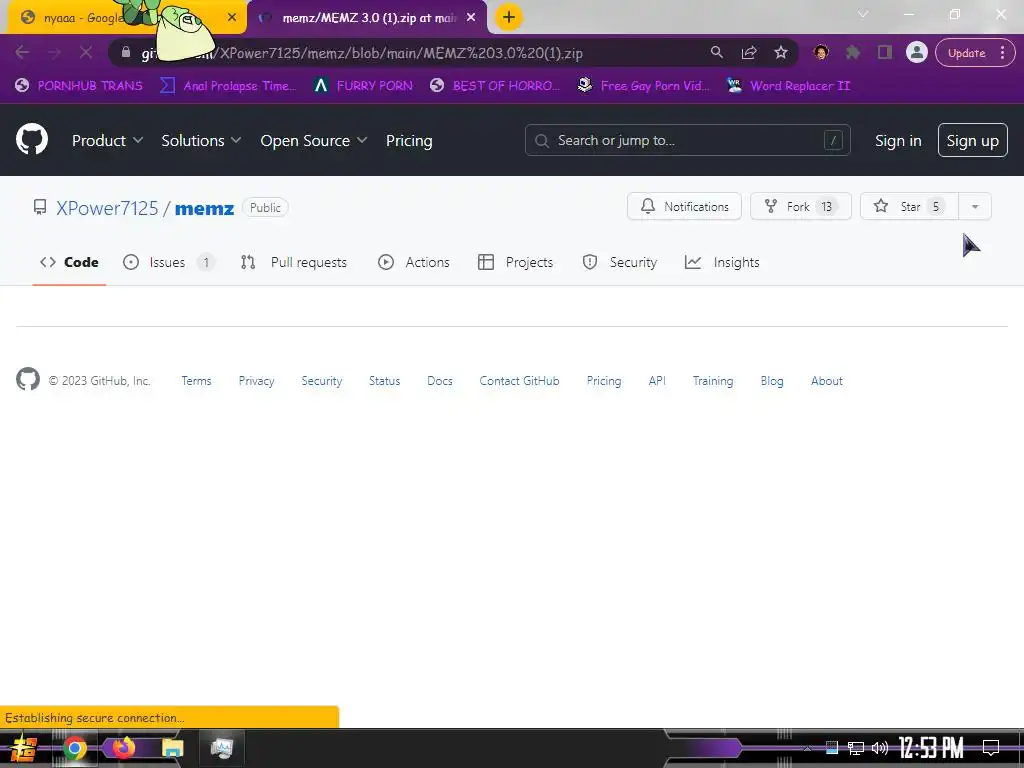Open the Privacy footer link
Screen dimensions: 1024x768
(256, 381)
